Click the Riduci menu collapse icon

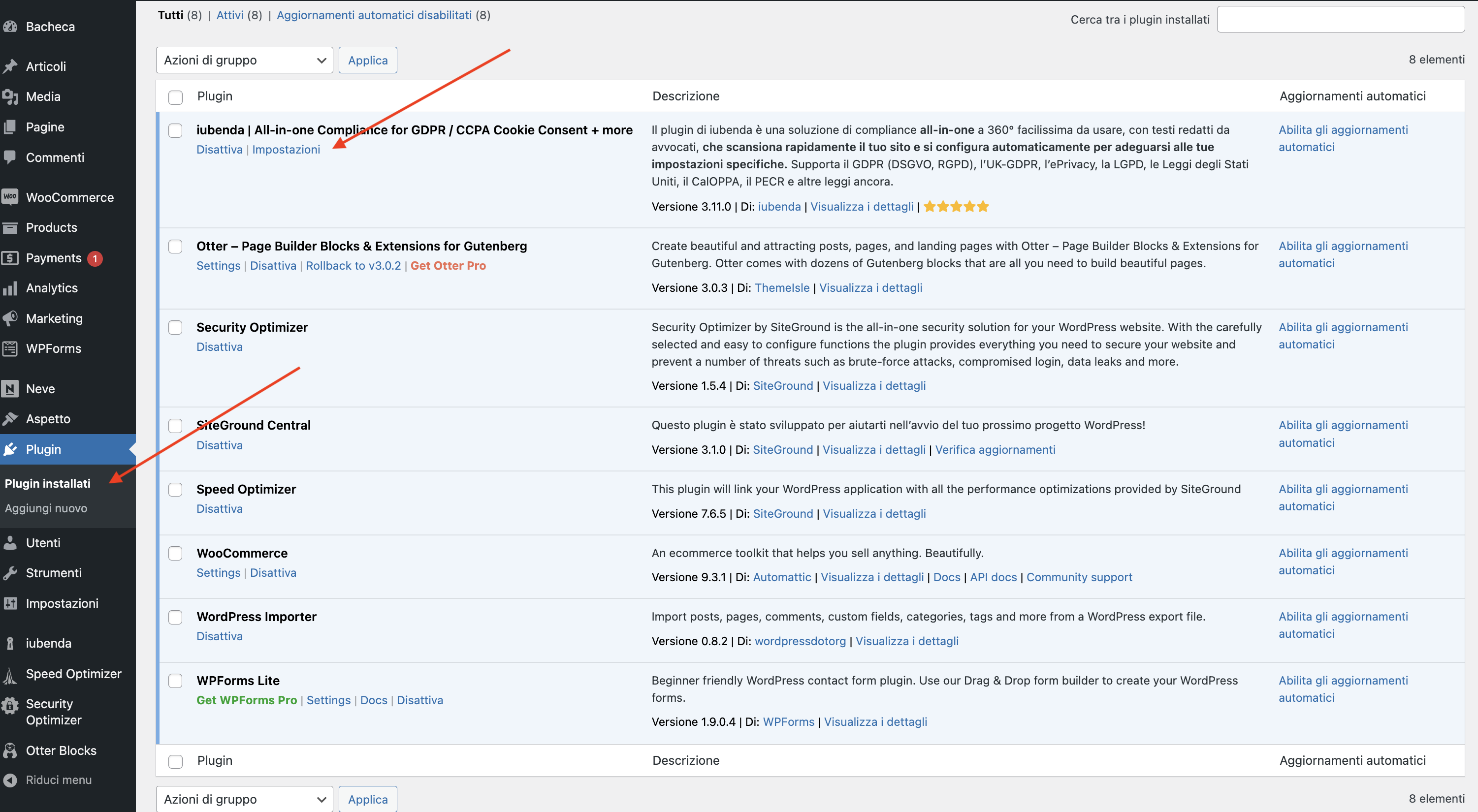pyautogui.click(x=10, y=780)
